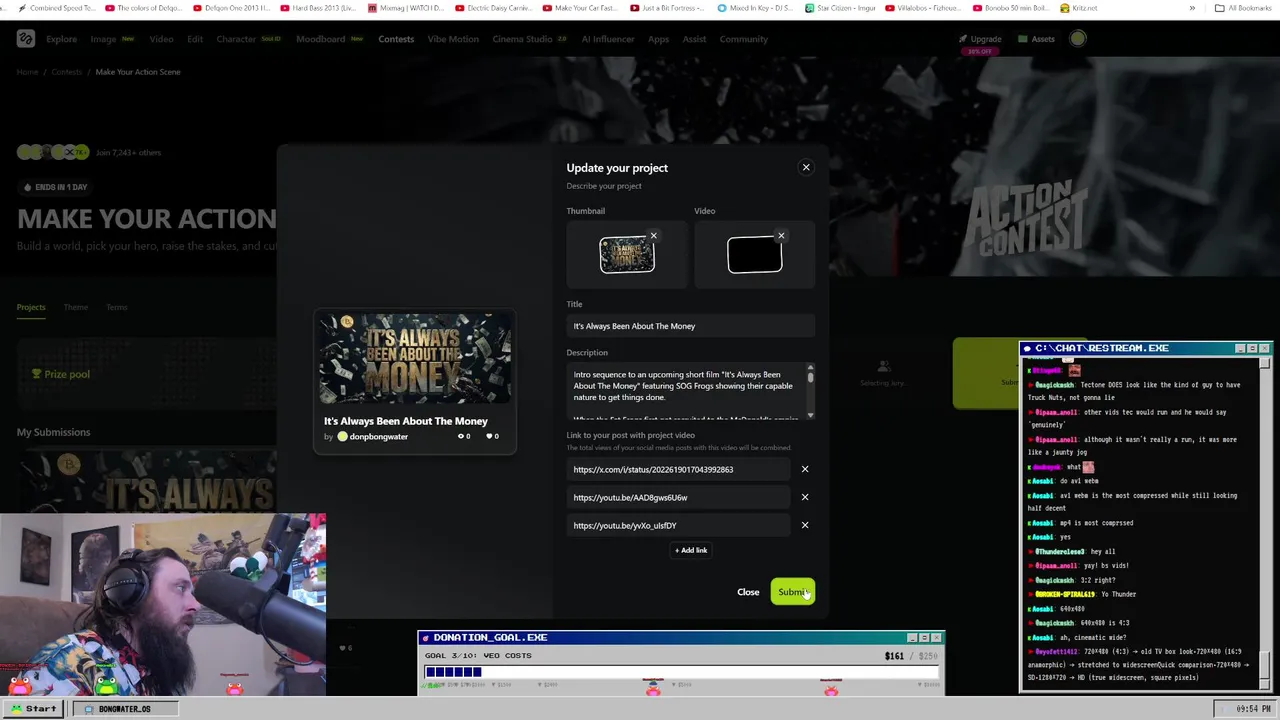1280x720 pixels.
Task: Switch to 'Combined Speed' browser tab
Action: pyautogui.click(x=55, y=8)
